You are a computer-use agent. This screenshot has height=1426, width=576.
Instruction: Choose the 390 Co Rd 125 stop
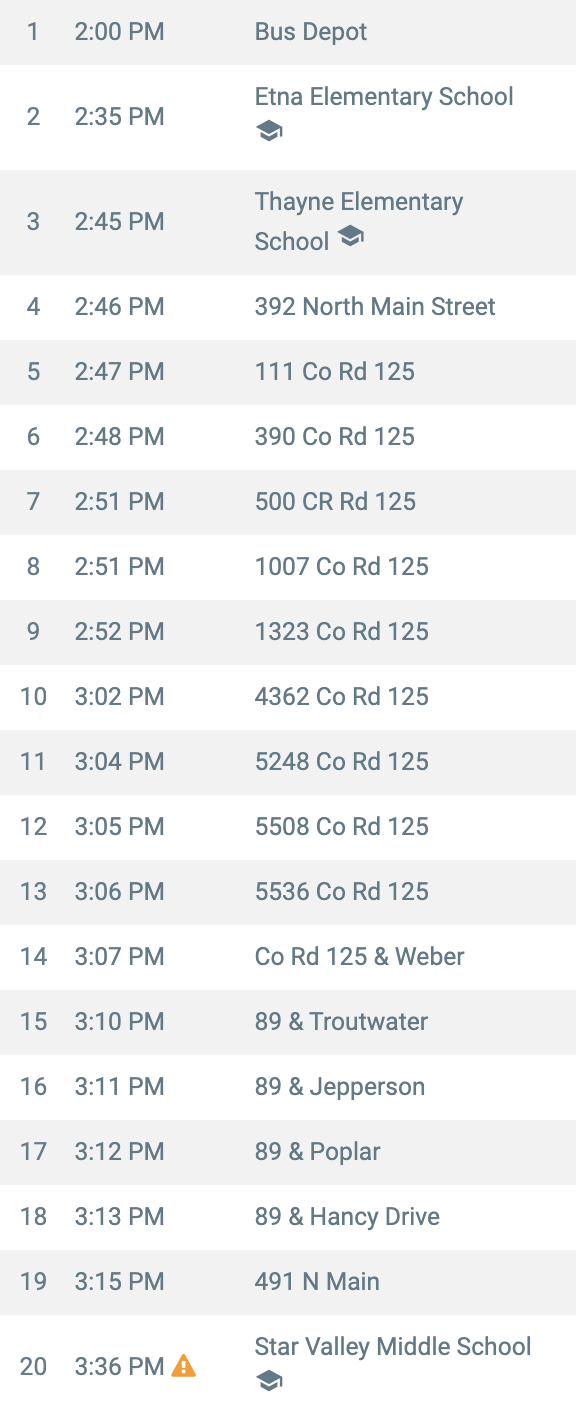click(288, 437)
